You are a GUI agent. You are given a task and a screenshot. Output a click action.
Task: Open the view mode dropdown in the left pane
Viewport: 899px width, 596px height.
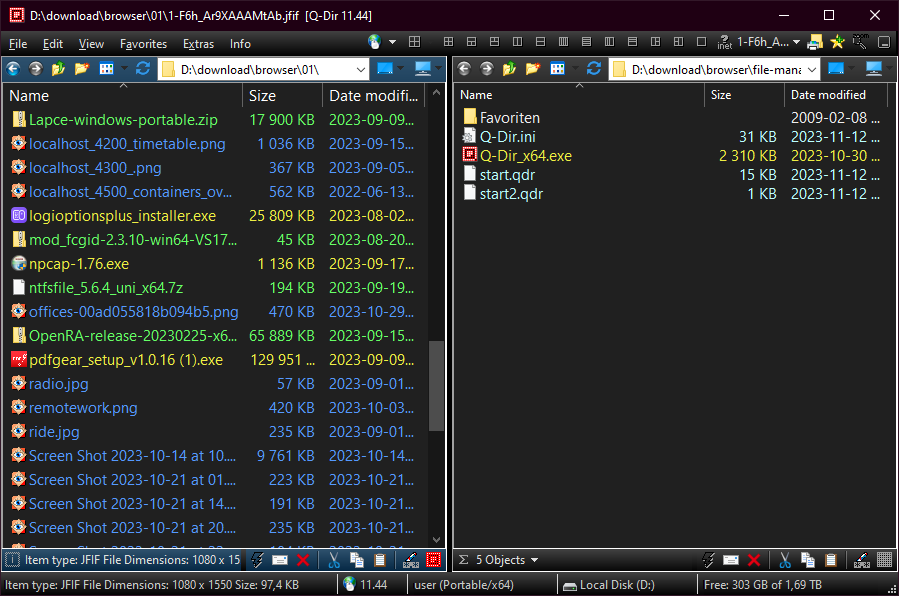click(x=123, y=69)
